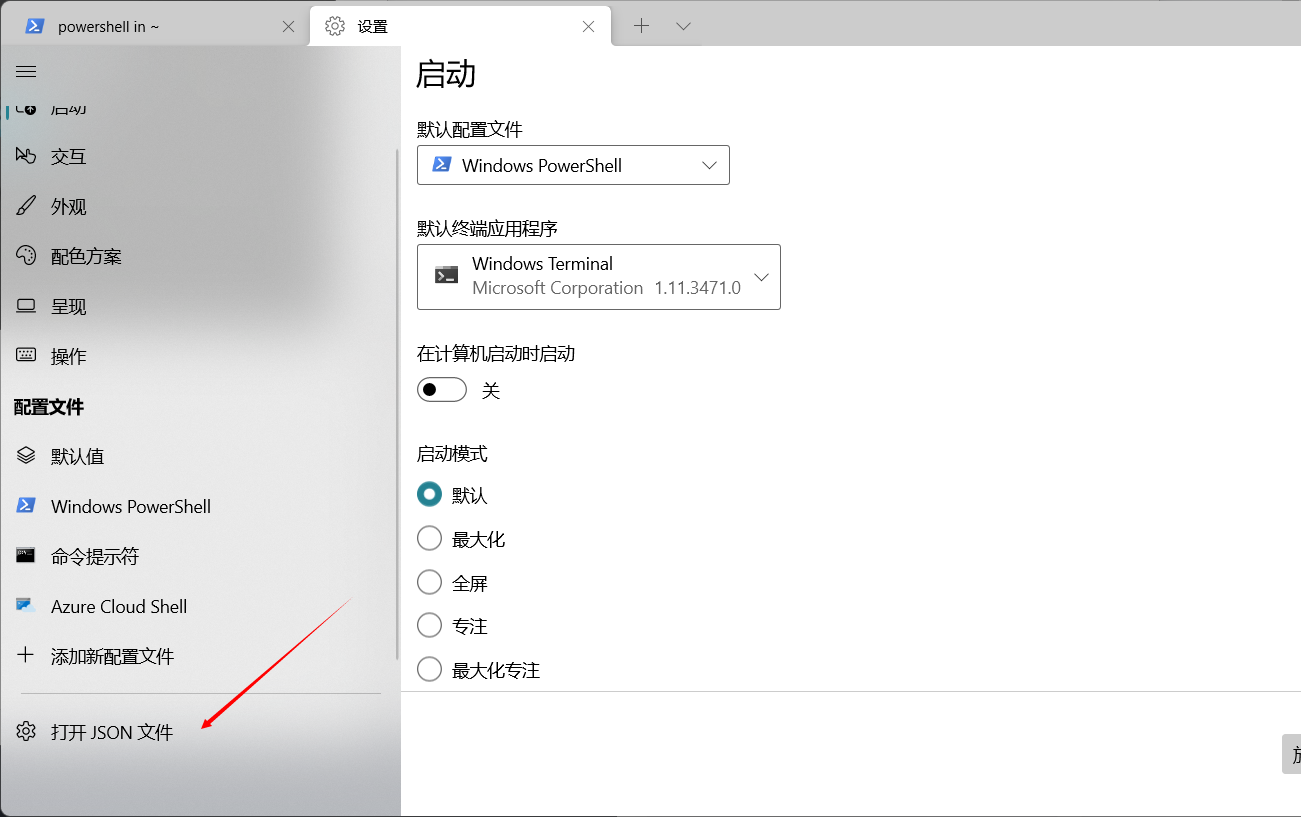Toggle 在计算机启动时启动 switch

(442, 390)
